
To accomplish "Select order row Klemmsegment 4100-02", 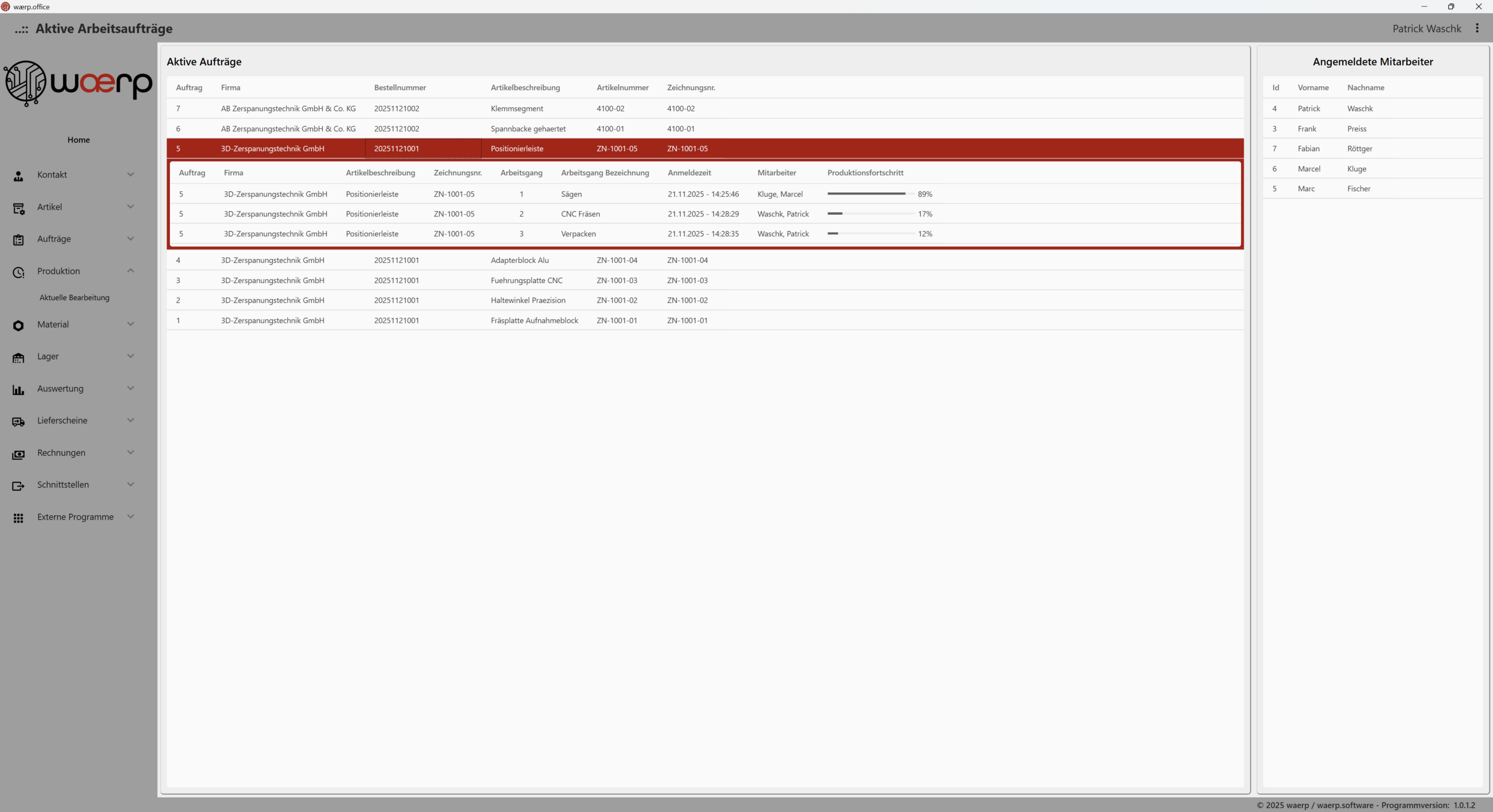I will [516, 109].
